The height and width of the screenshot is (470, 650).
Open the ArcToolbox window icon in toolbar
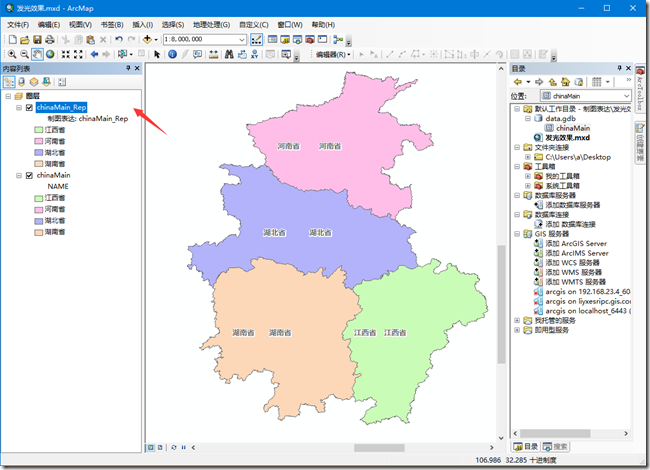(310, 40)
